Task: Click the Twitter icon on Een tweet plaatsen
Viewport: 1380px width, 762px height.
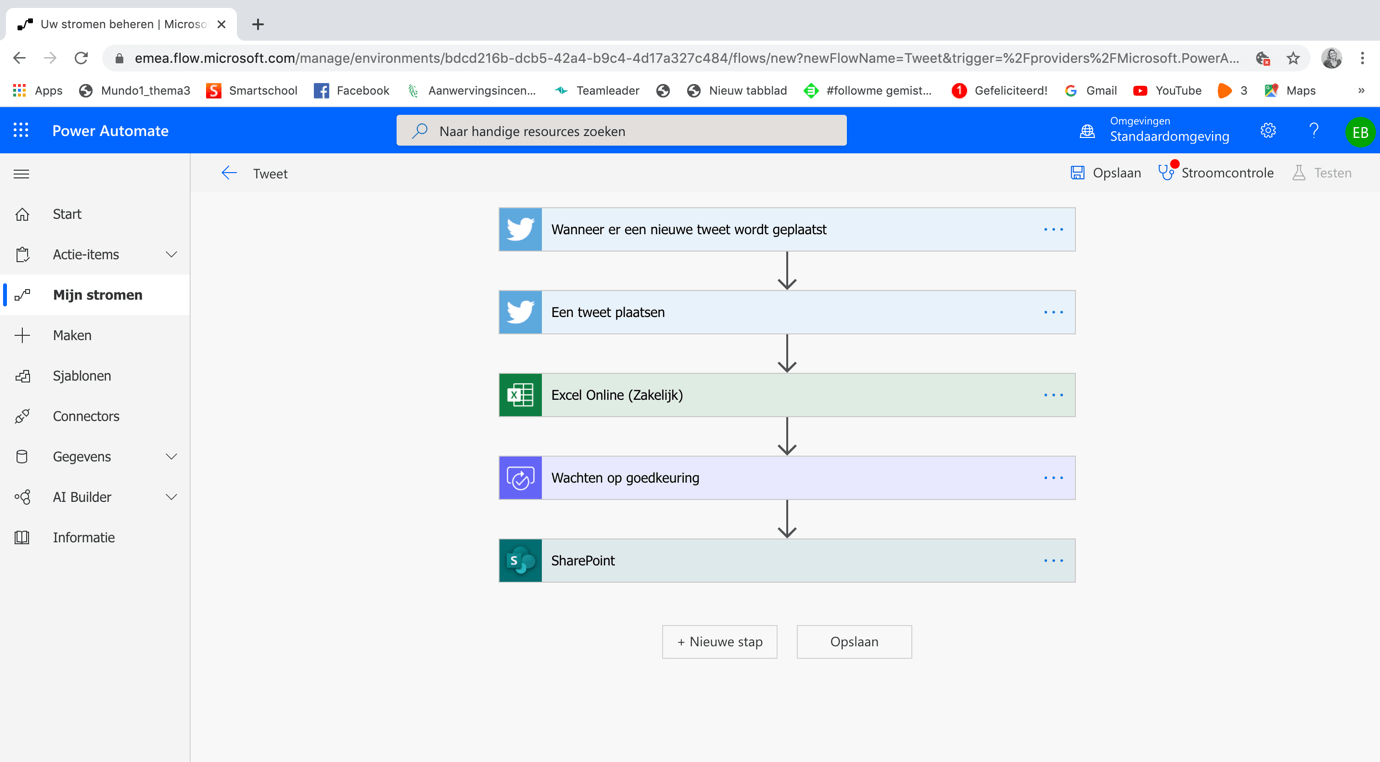Action: tap(520, 312)
